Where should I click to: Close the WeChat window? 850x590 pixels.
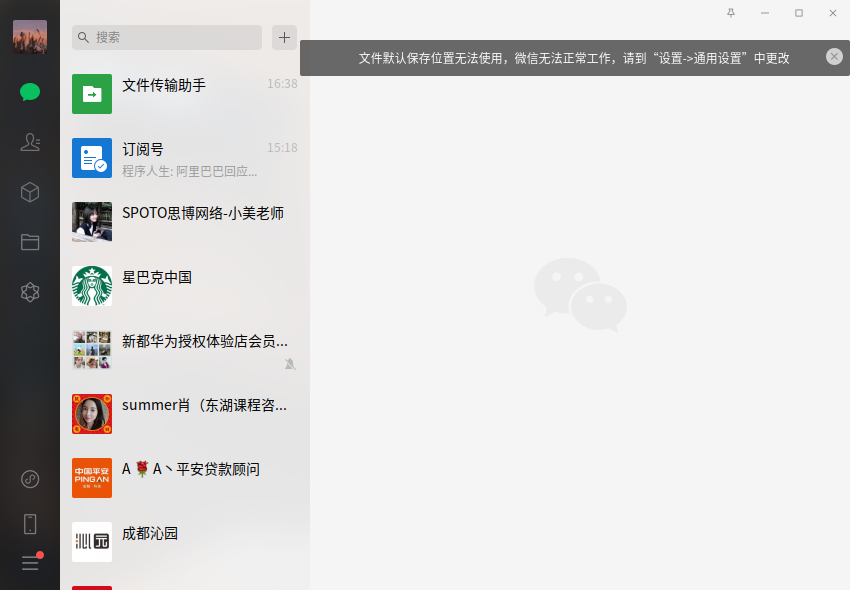(x=833, y=13)
